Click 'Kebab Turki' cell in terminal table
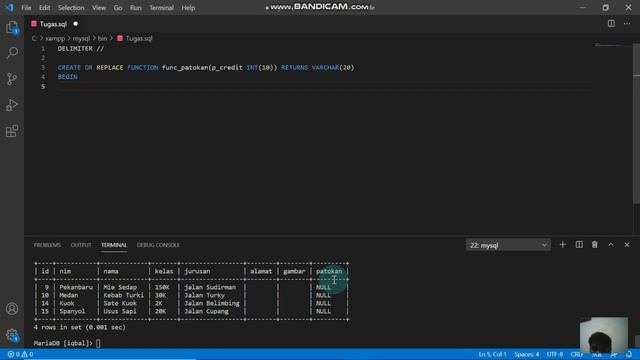Screen dimensions: 640x360 tap(123, 295)
